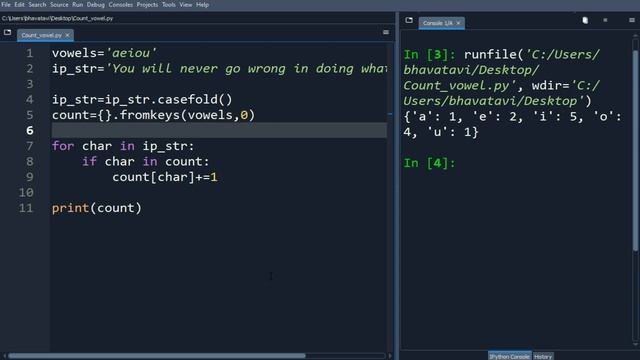640x360 pixels.
Task: Click the 'In [3]:' console prompt text
Action: 429,55
